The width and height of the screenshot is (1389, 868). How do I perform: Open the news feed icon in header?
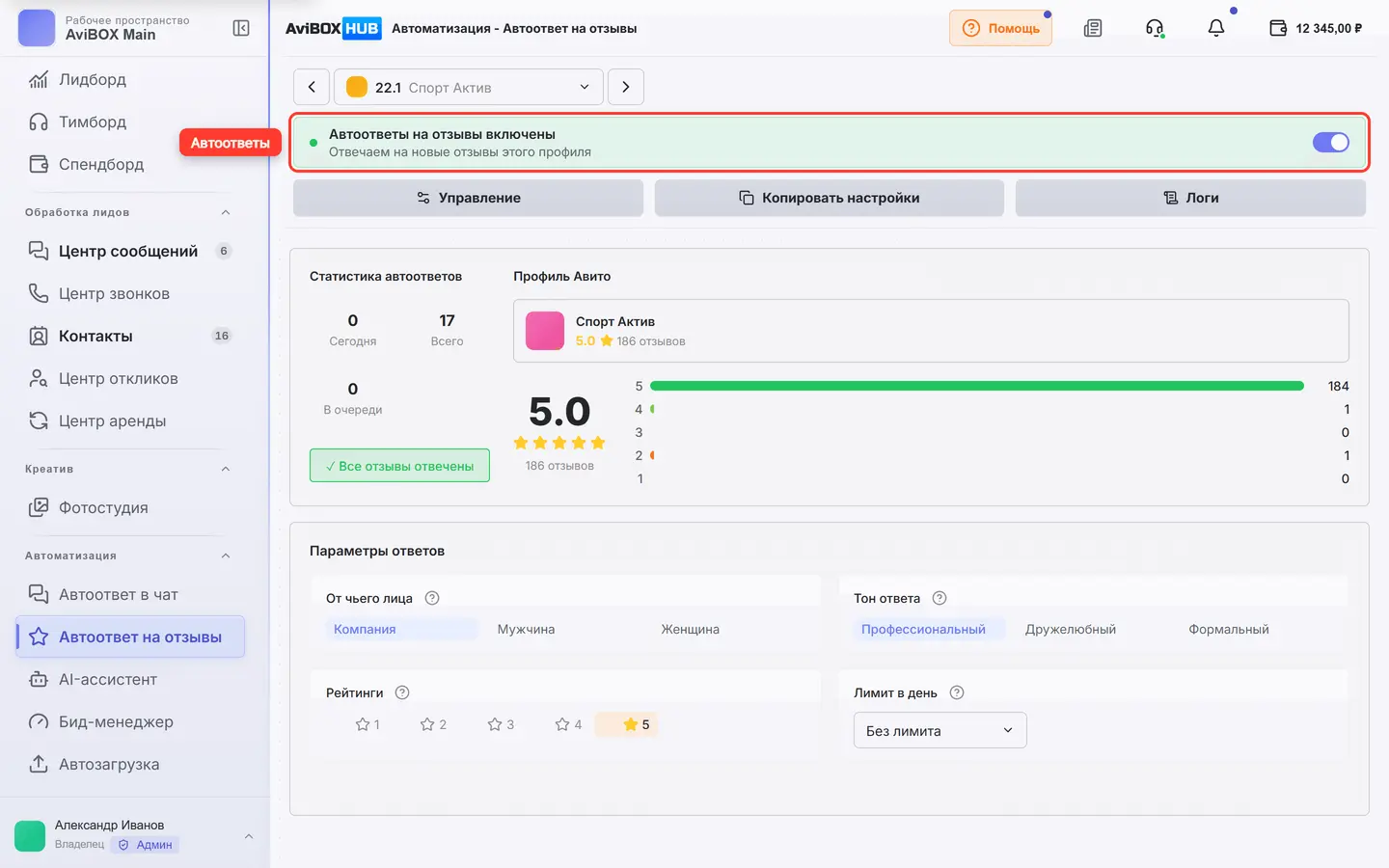[1093, 28]
